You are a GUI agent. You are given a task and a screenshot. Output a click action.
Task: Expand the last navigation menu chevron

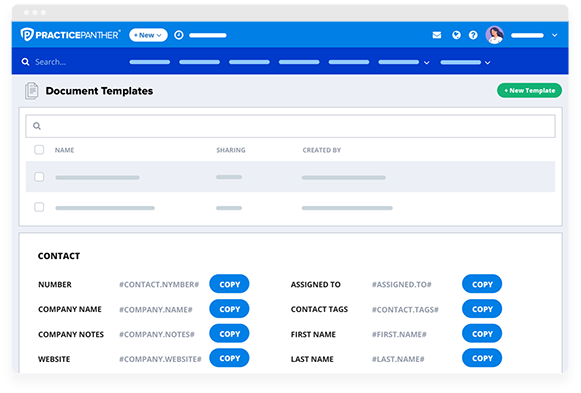pyautogui.click(x=488, y=63)
